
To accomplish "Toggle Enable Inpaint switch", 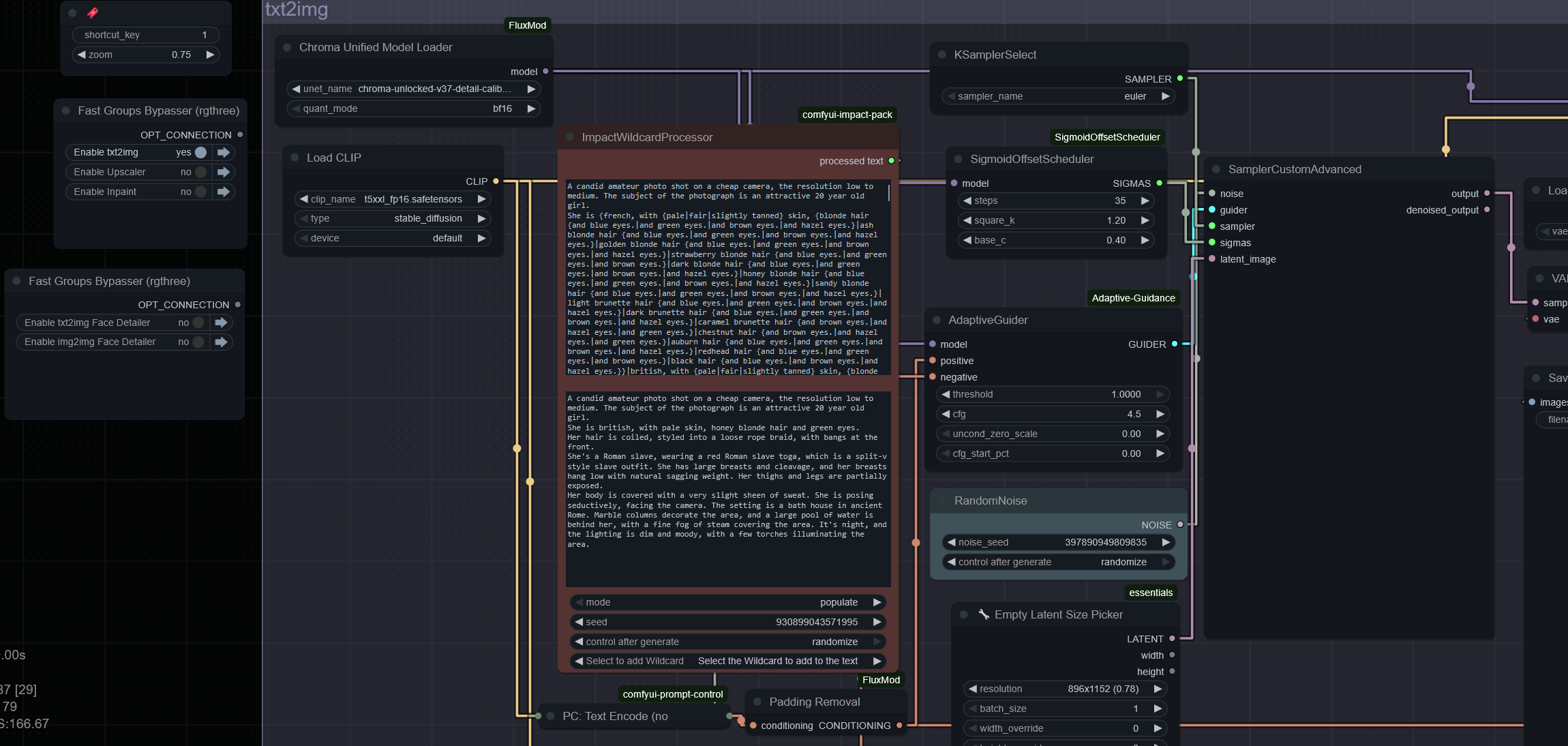I will point(200,192).
